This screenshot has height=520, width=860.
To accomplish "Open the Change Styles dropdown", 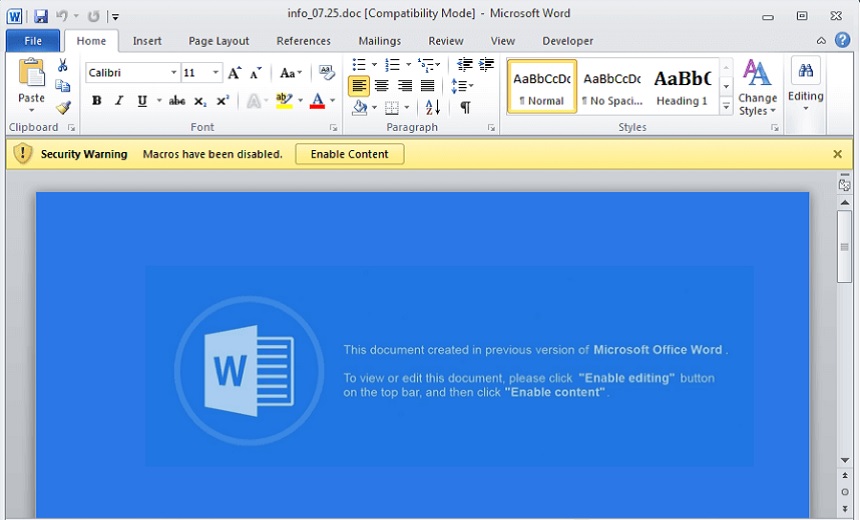I will pos(757,88).
